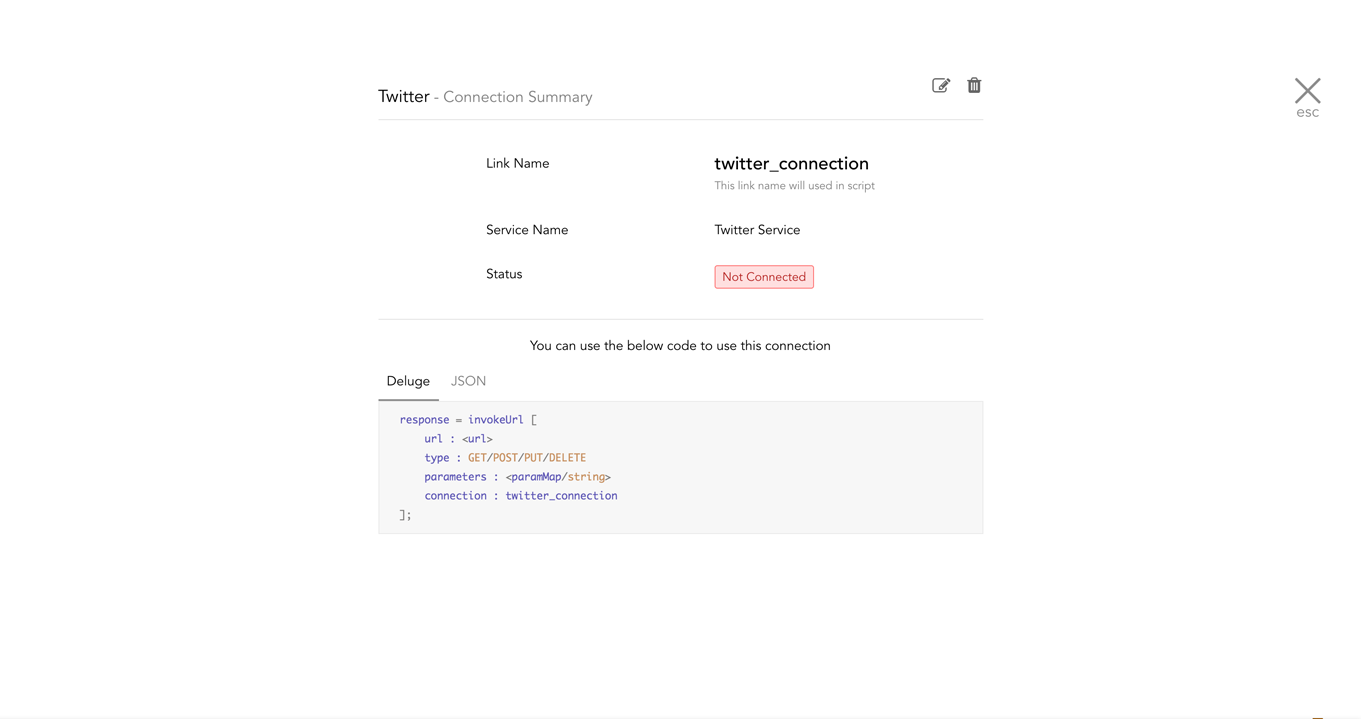The width and height of the screenshot is (1361, 719).
Task: Click the Status field label
Action: click(x=504, y=274)
